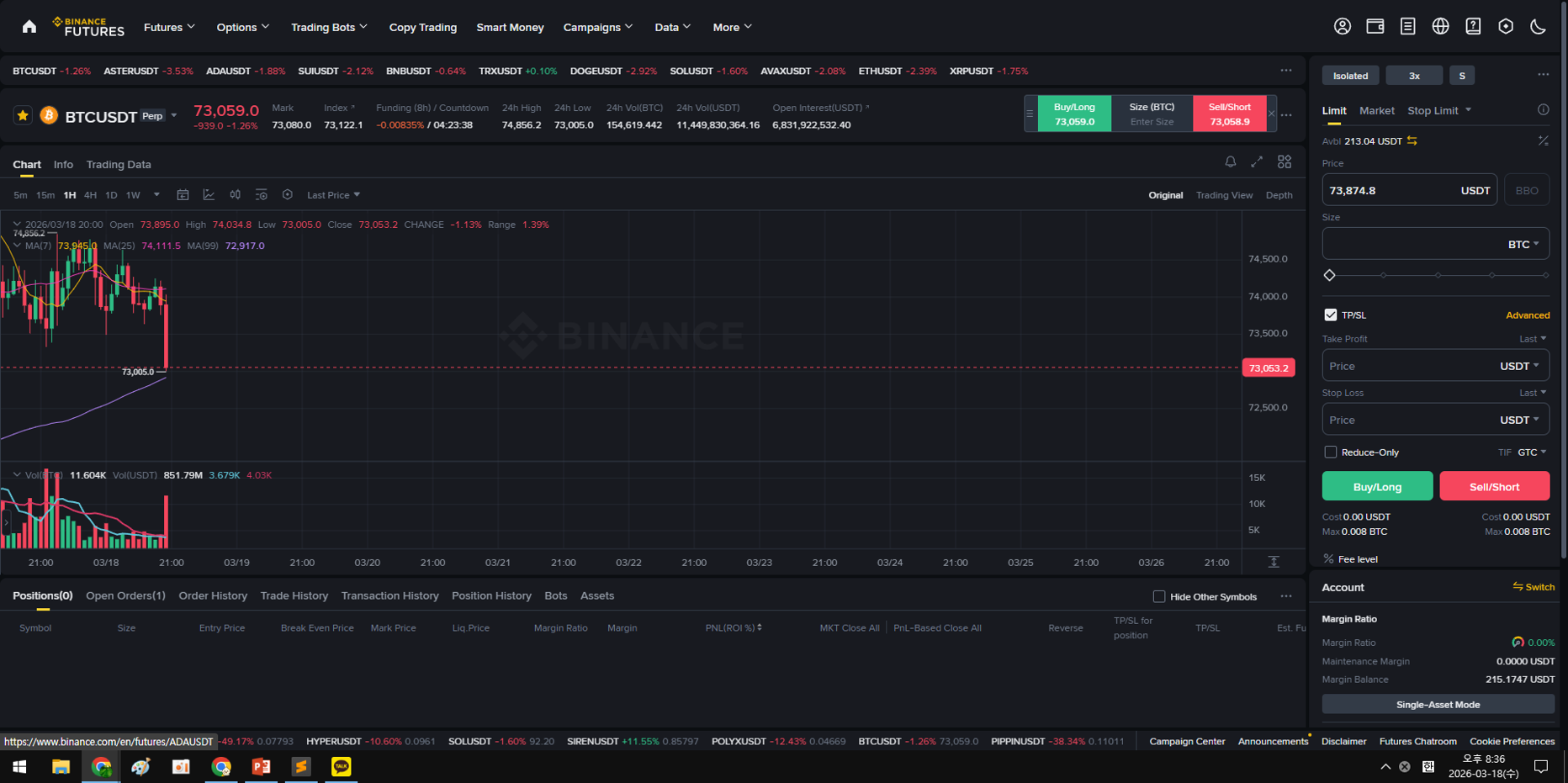Toggle the BTCUSDT favorite star
1568x783 pixels.
click(23, 115)
